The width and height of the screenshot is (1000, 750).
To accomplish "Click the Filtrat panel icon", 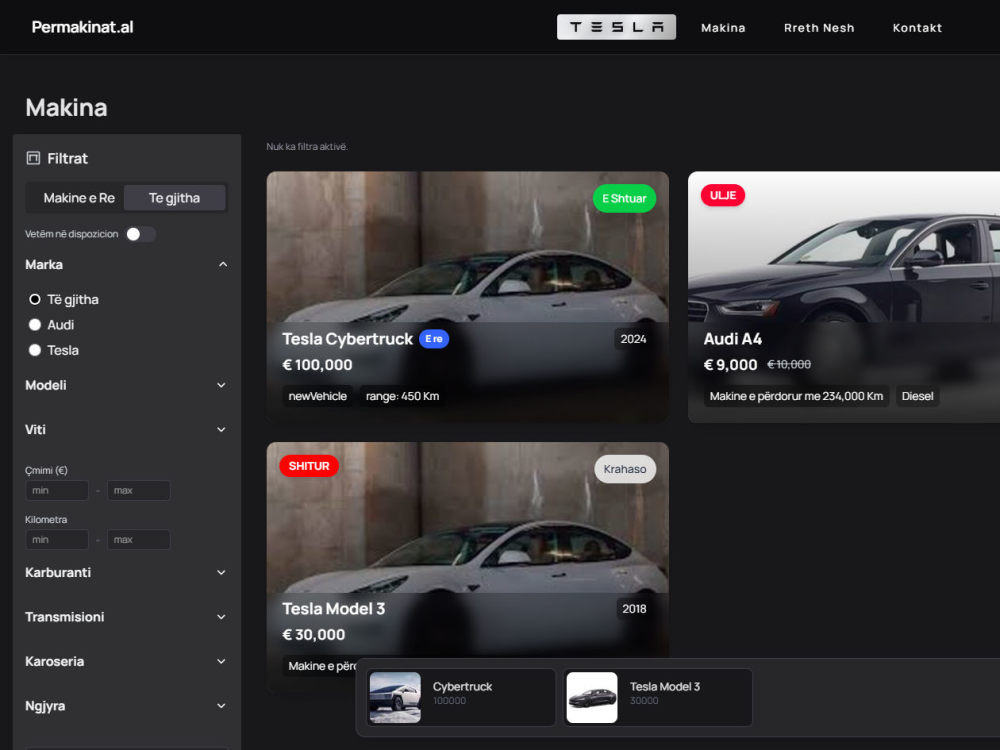I will (x=33, y=158).
